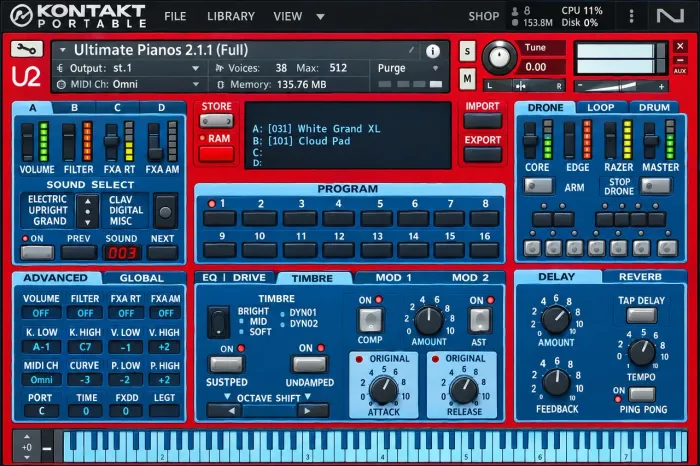Toggle the SUSTPED ON button
This screenshot has height=466, width=700.
click(x=226, y=364)
